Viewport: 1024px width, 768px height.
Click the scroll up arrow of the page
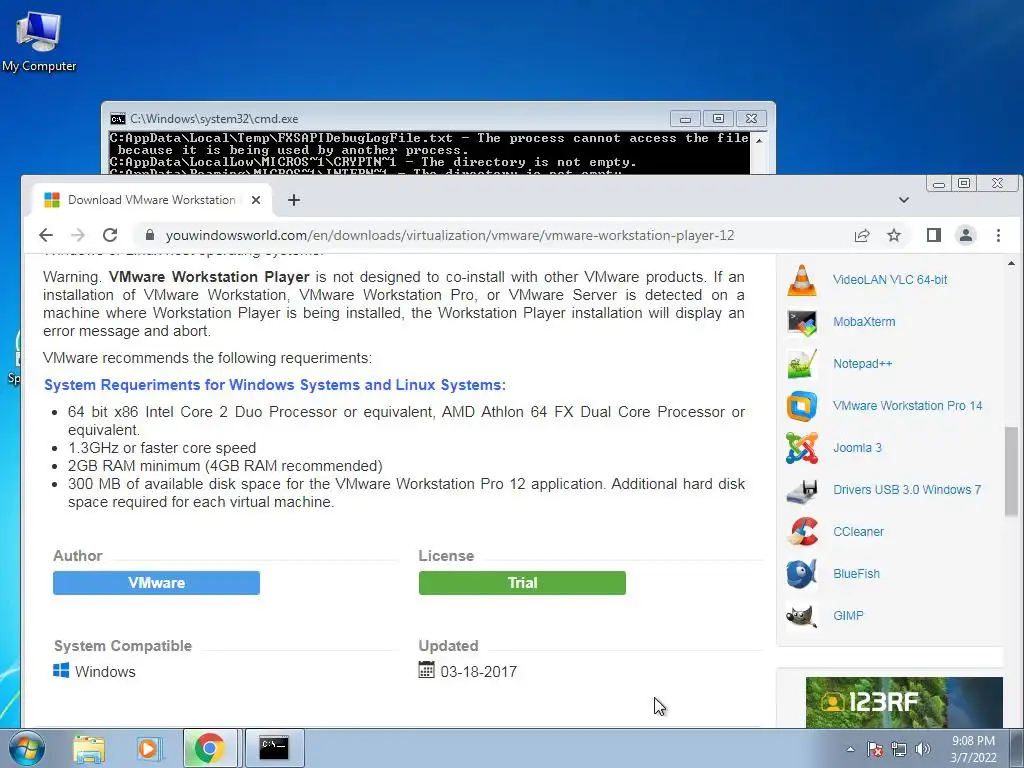pos(1011,264)
